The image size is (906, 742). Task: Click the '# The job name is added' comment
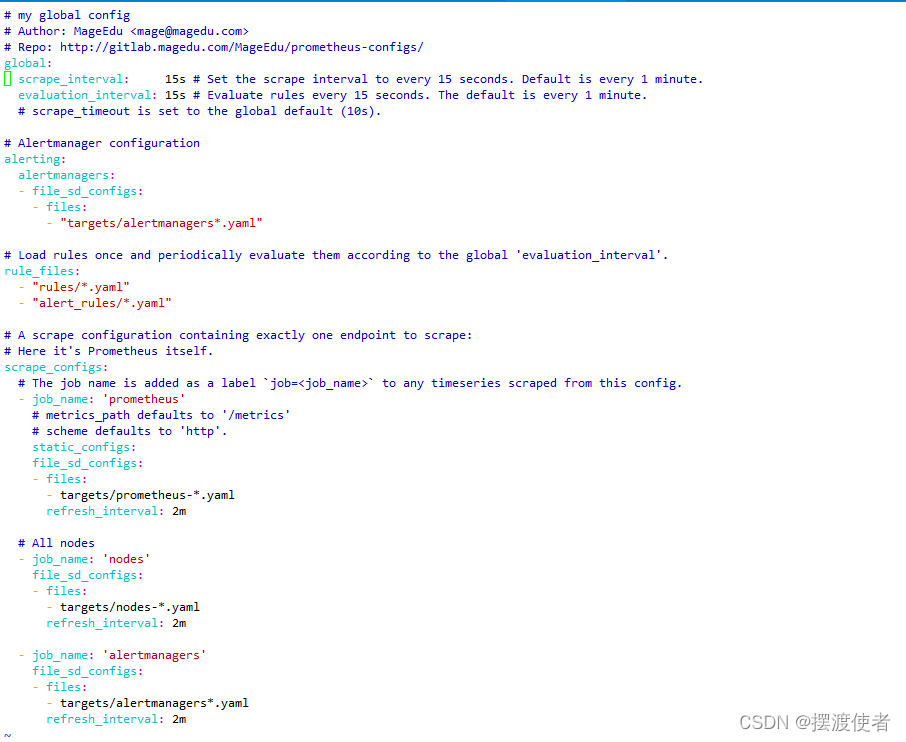click(350, 383)
